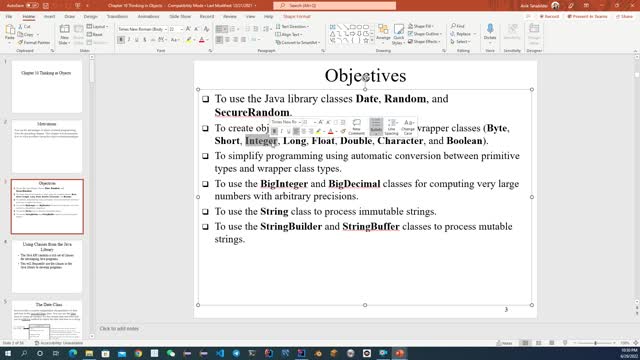Toggle Bold in floating mini toolbar
Viewport: 640px width, 360px height.
pos(274,131)
